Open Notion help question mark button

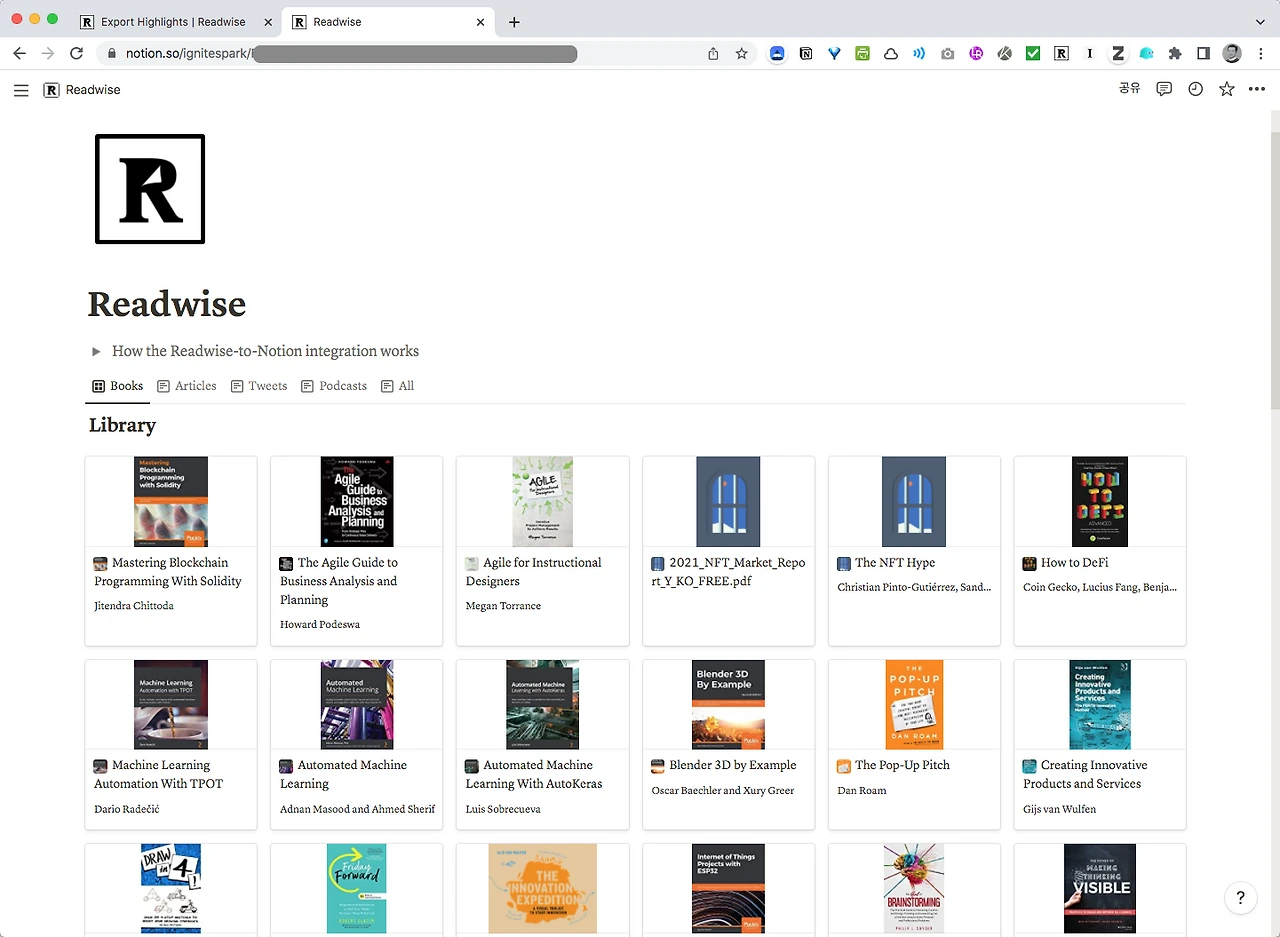[x=1240, y=897]
